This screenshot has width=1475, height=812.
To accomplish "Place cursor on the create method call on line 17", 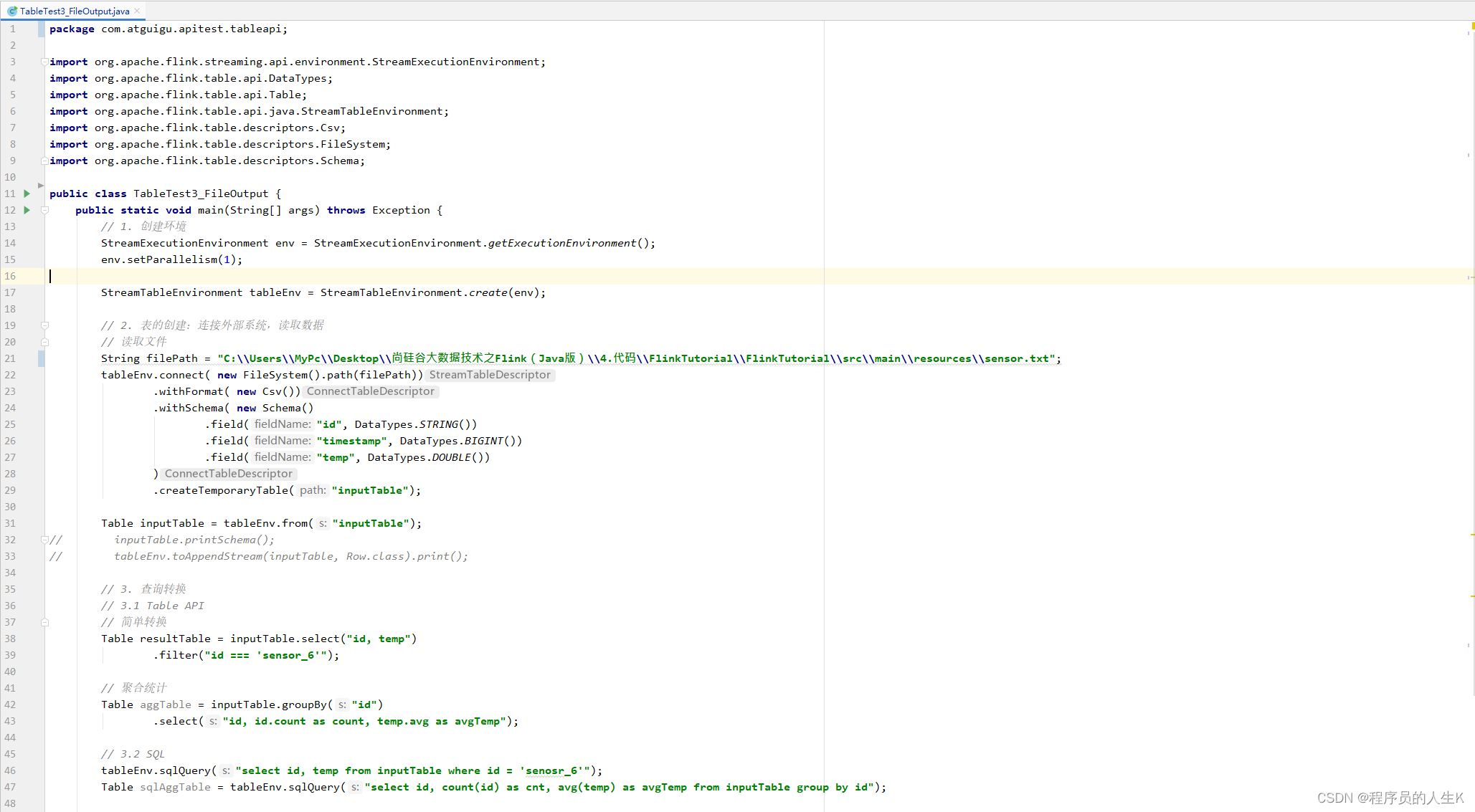I will point(488,292).
